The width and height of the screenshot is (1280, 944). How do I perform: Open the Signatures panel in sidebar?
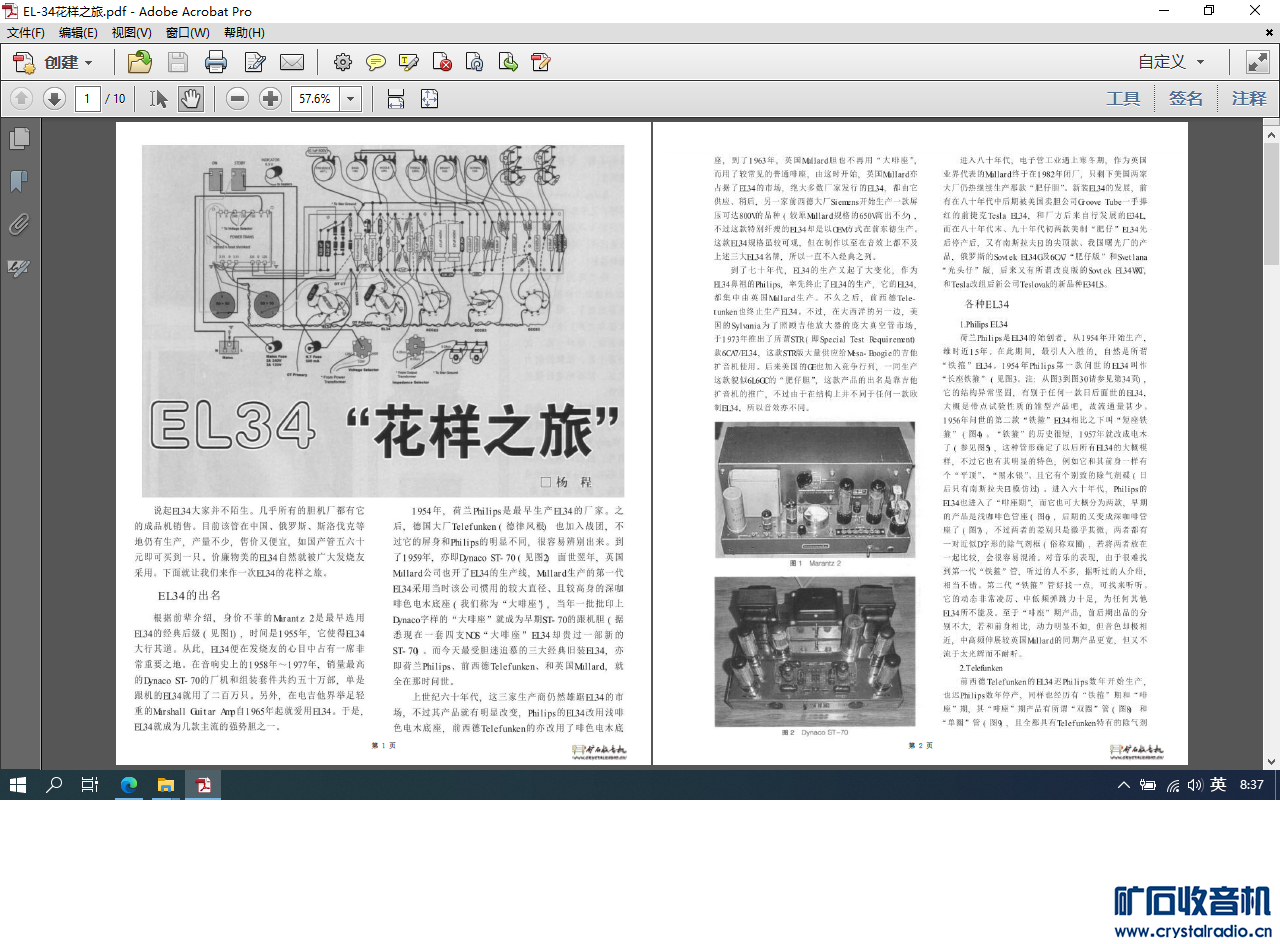click(x=18, y=267)
